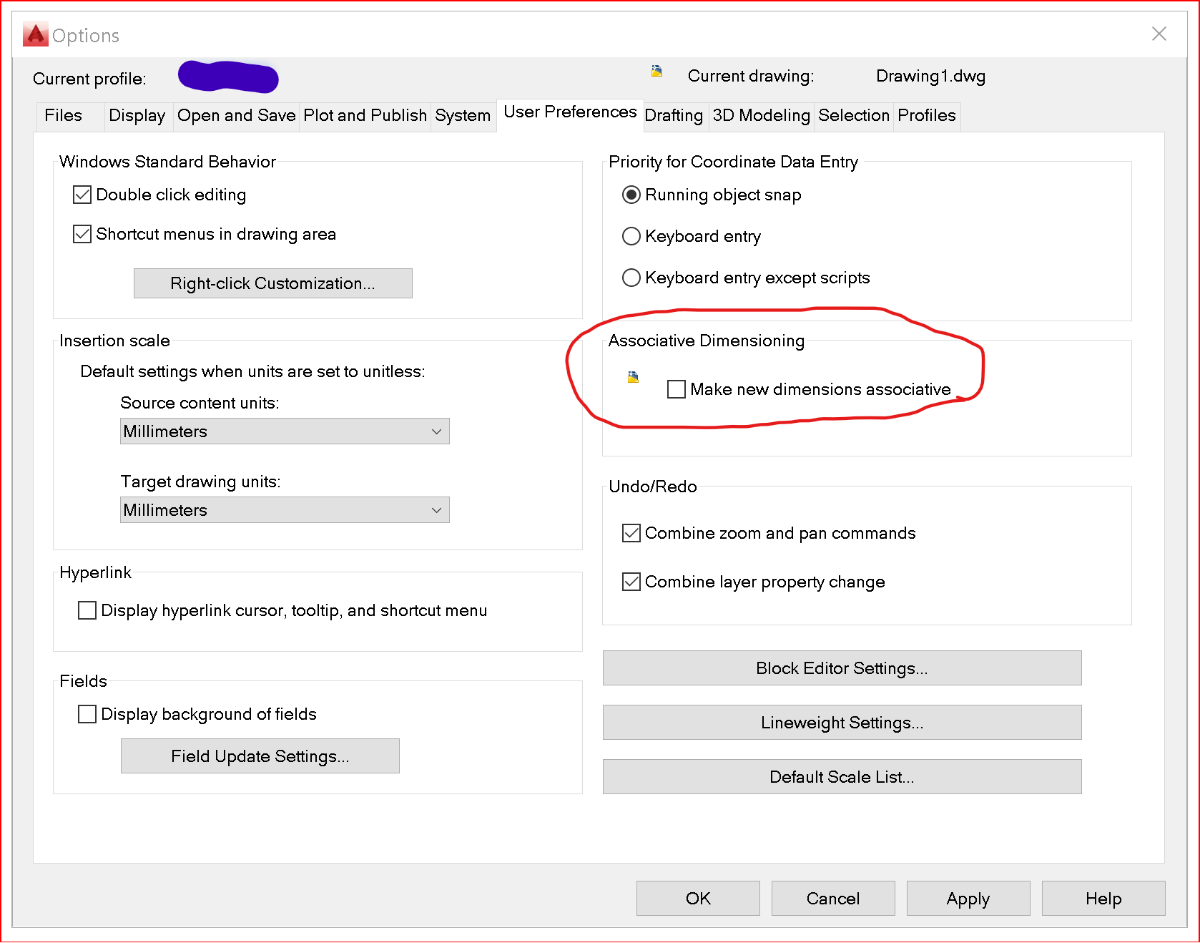1200x943 pixels.
Task: Click Apply to save preferences
Action: click(968, 898)
